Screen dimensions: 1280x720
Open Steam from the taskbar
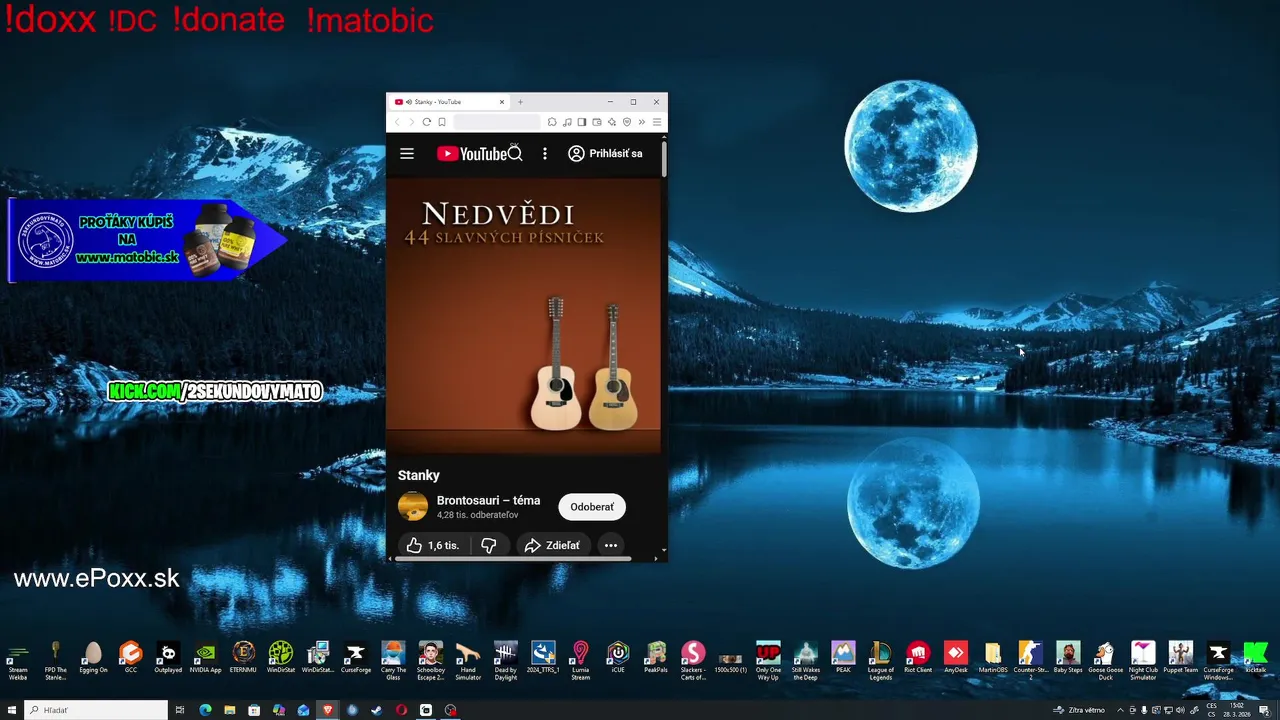376,710
